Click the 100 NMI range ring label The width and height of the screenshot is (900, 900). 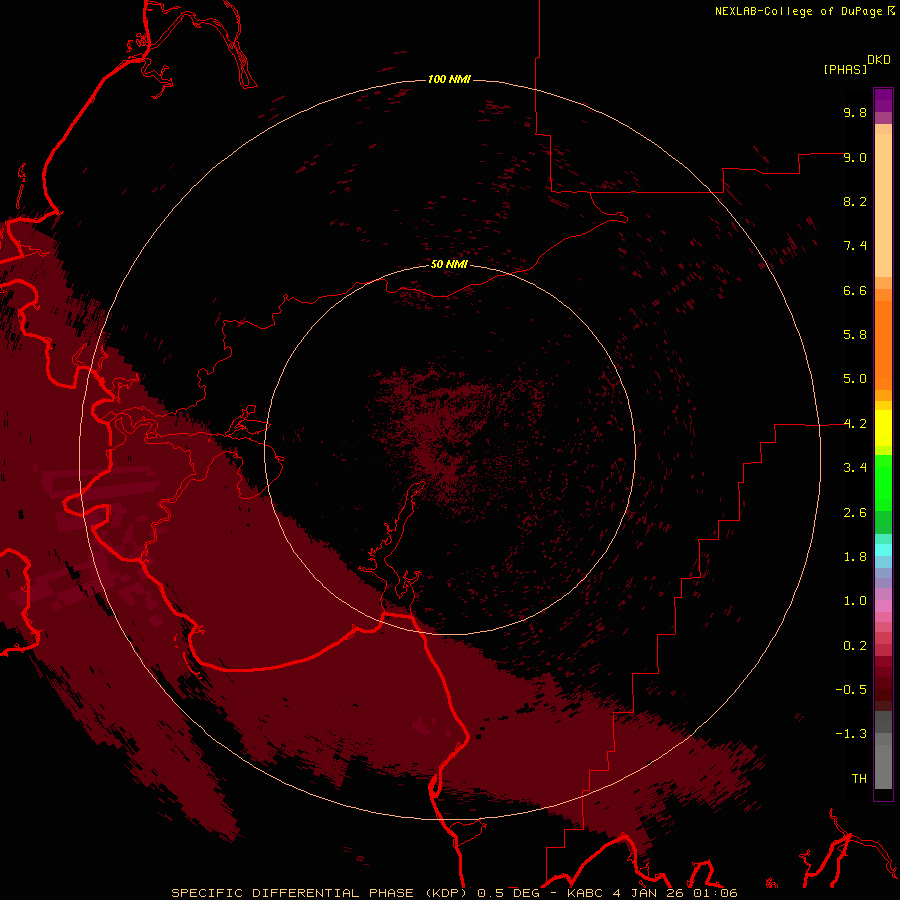pos(449,79)
